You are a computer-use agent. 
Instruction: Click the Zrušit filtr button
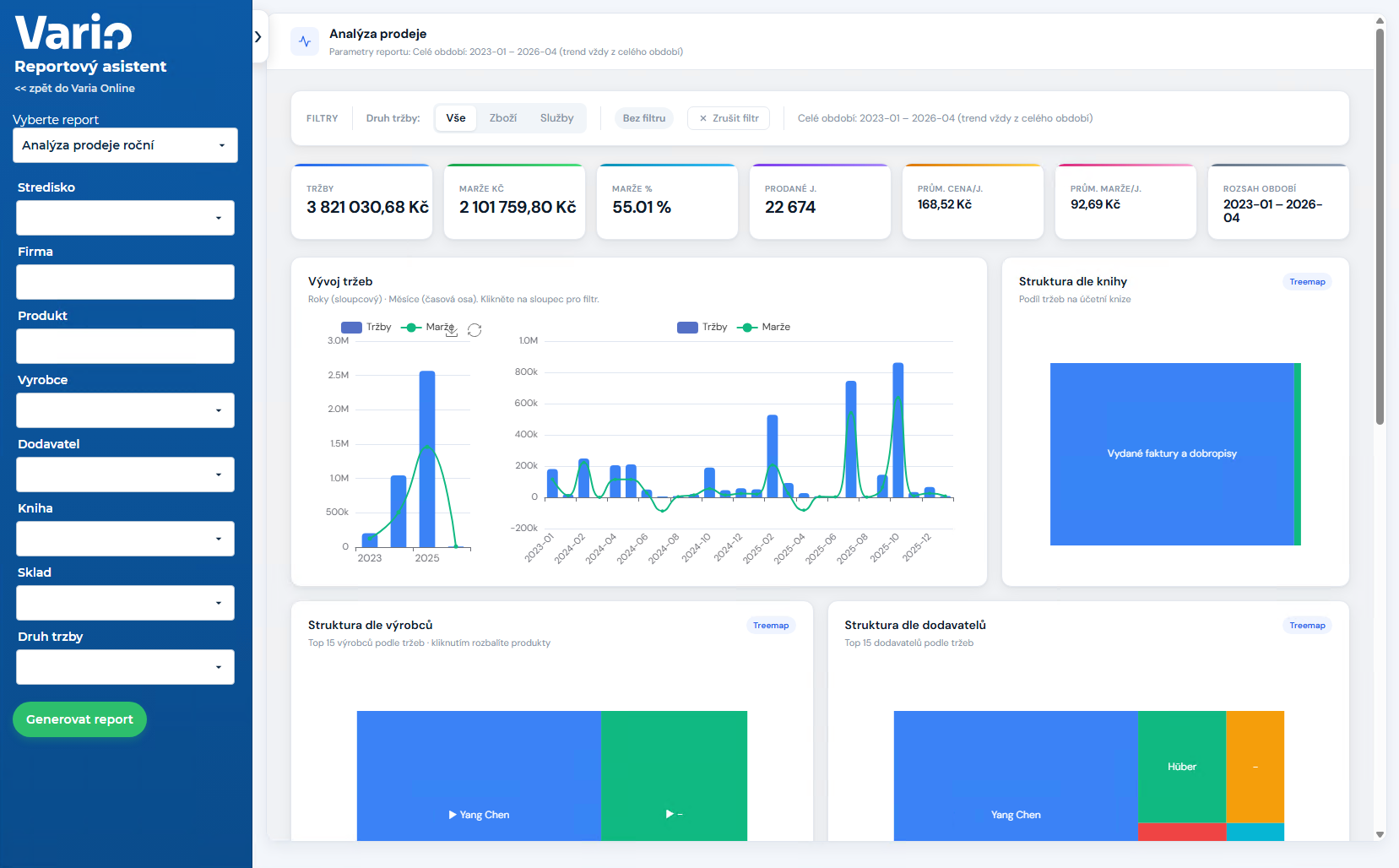[x=728, y=118]
